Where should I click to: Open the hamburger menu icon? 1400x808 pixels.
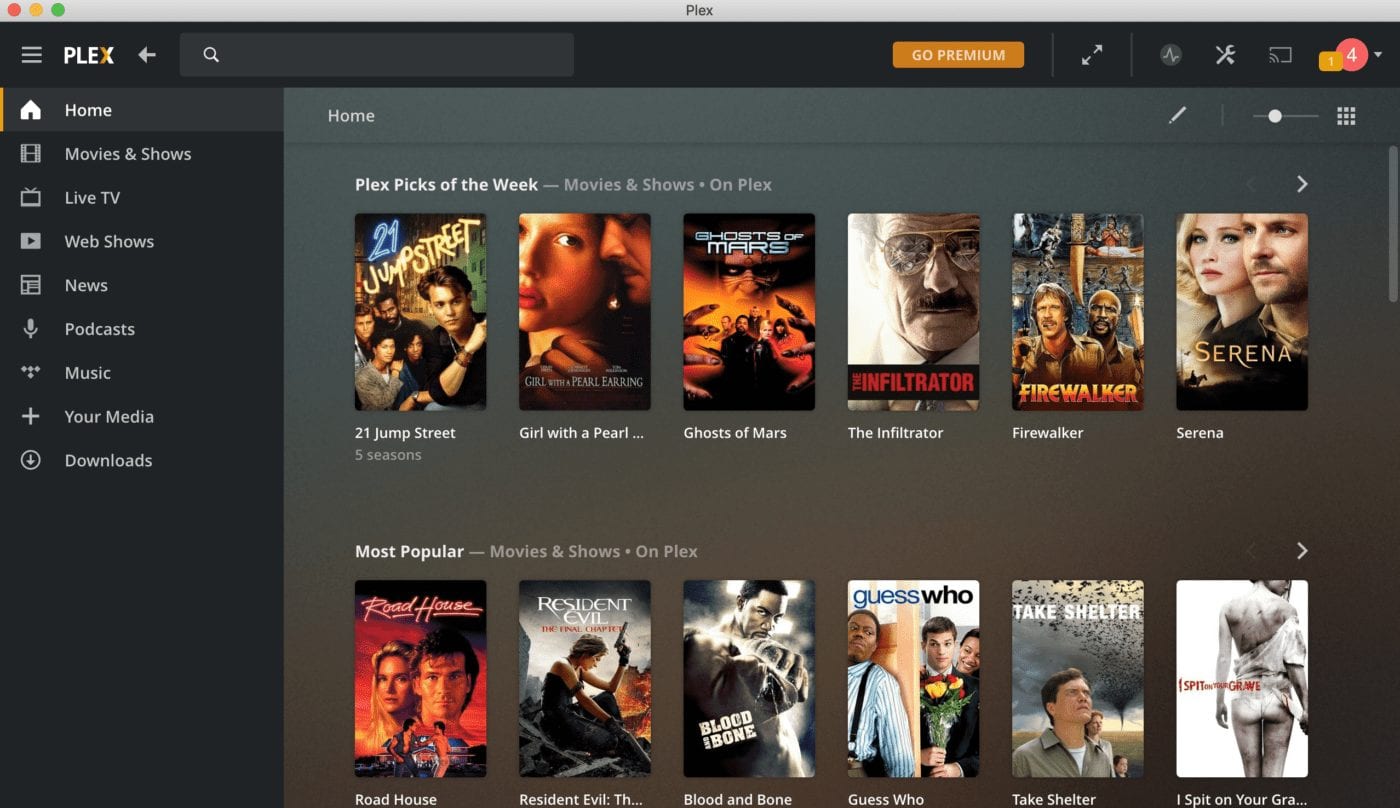tap(32, 55)
